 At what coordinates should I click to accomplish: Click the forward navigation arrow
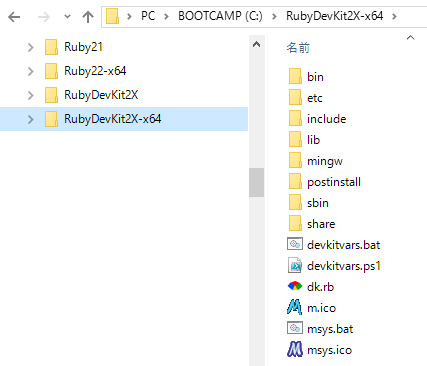tap(44, 17)
